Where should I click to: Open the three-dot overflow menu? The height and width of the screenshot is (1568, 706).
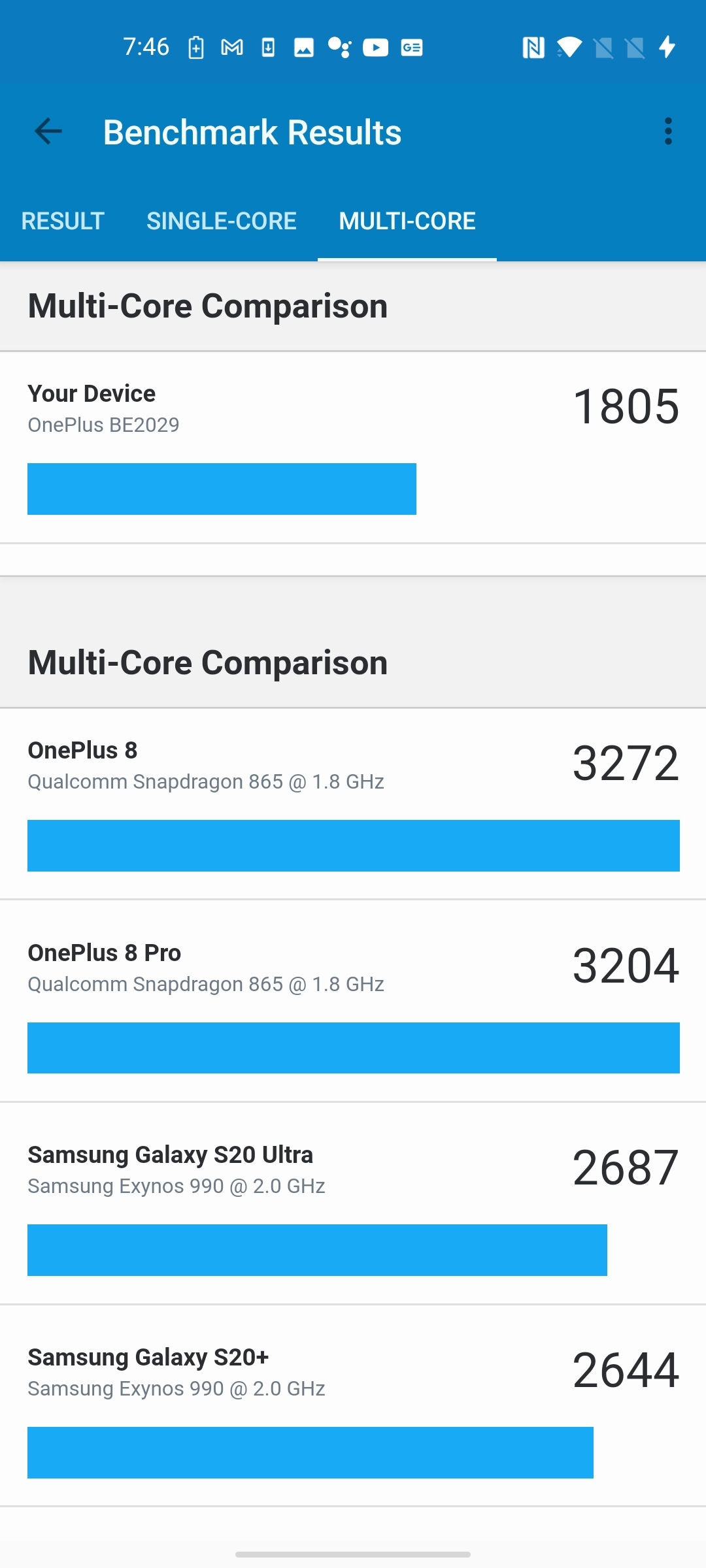[667, 131]
